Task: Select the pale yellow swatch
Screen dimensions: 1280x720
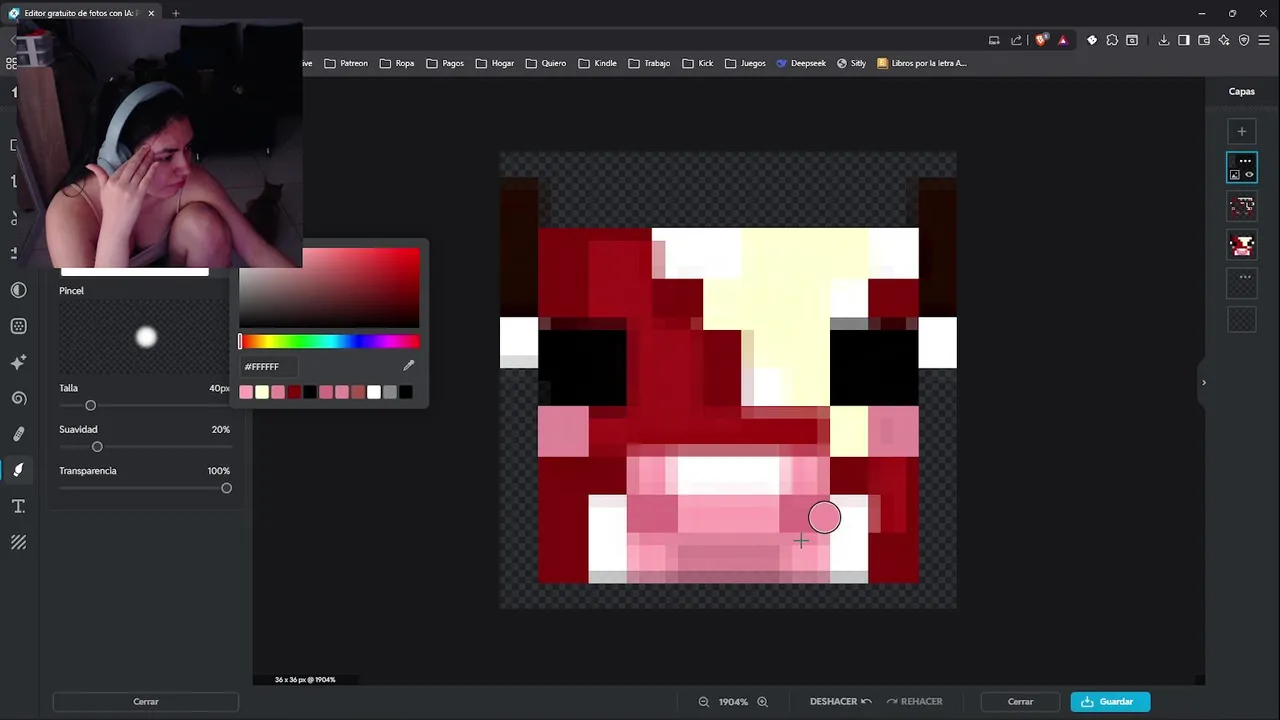Action: point(262,392)
